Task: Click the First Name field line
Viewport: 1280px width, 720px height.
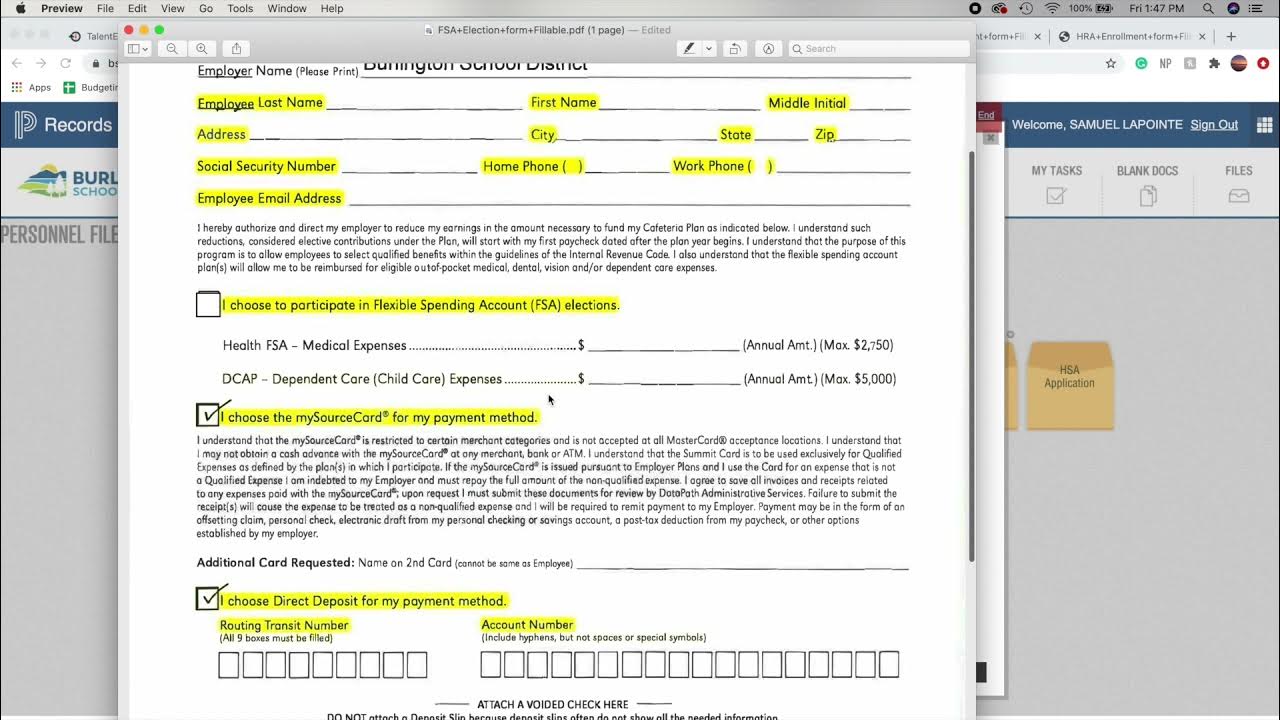Action: (x=679, y=102)
